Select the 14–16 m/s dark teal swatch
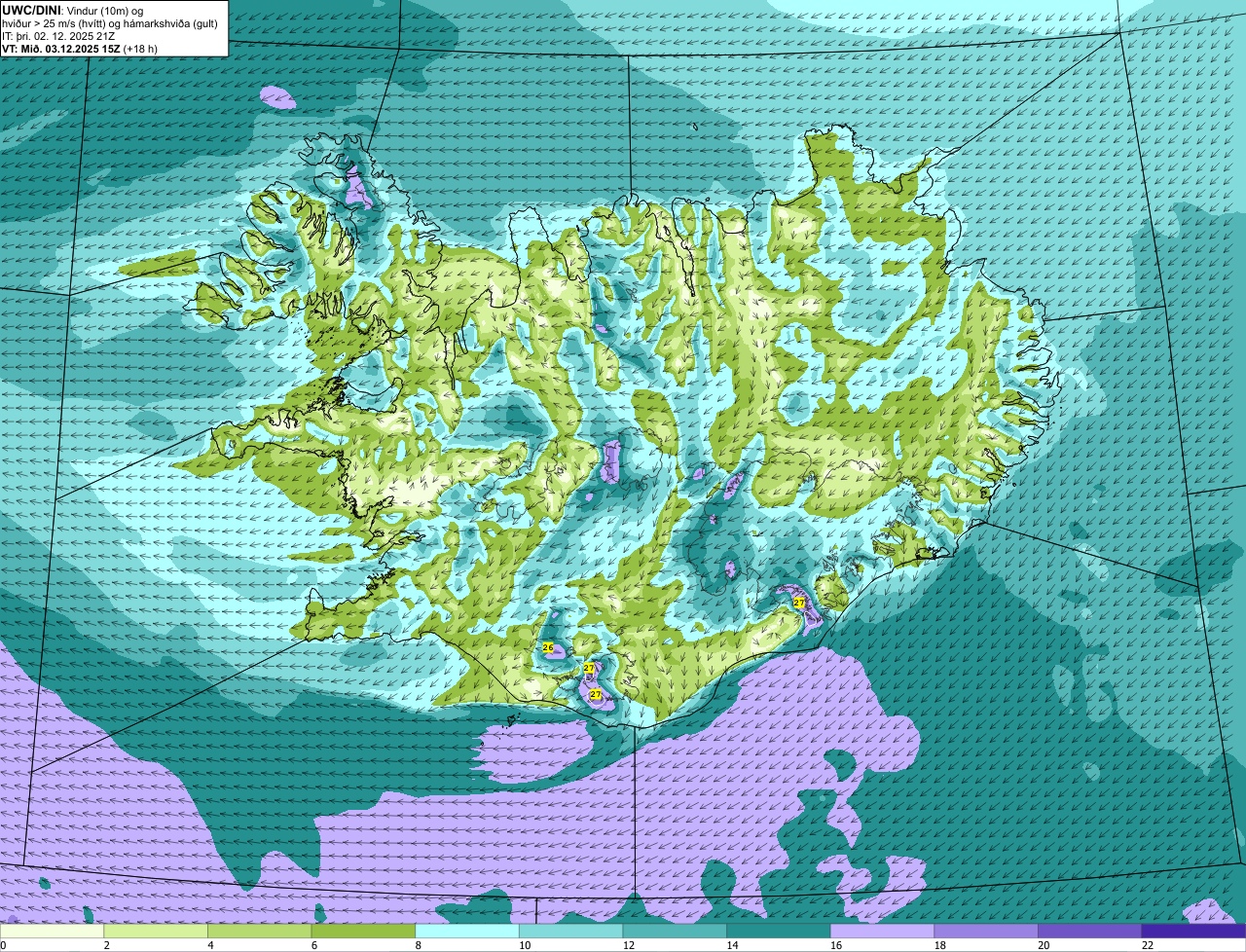1246x952 pixels. pyautogui.click(x=779, y=931)
